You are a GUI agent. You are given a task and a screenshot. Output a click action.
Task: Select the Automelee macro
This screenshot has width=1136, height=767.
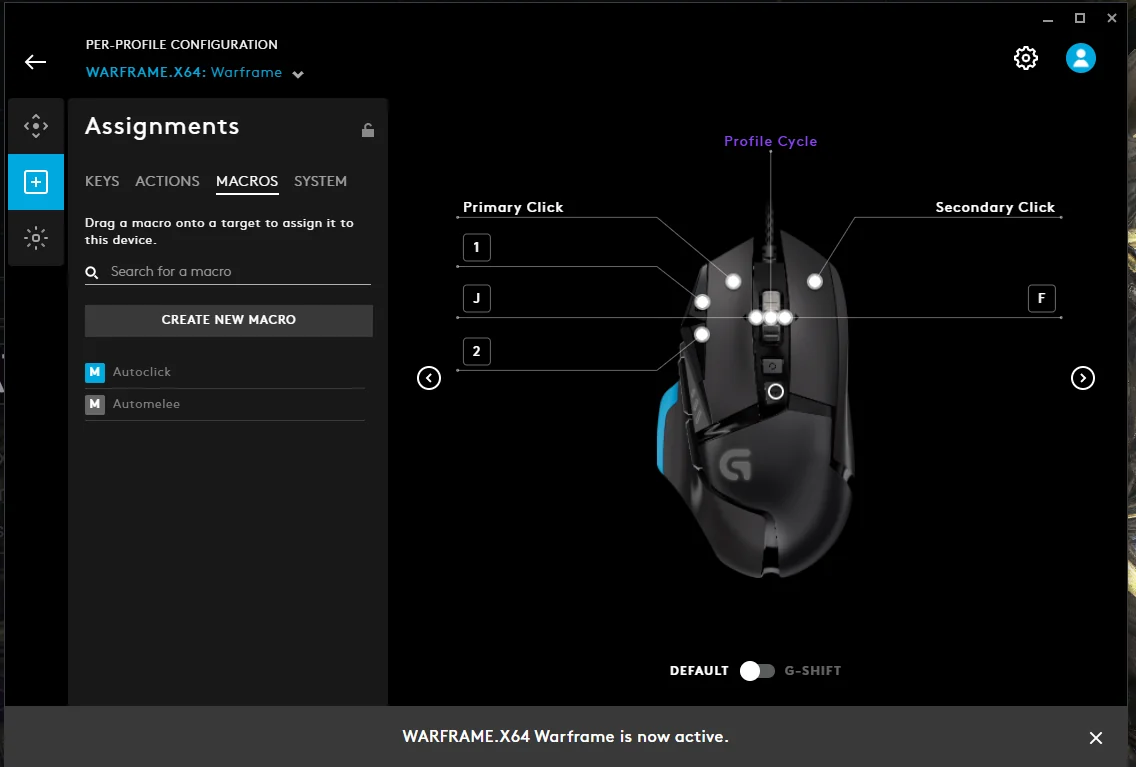(225, 404)
